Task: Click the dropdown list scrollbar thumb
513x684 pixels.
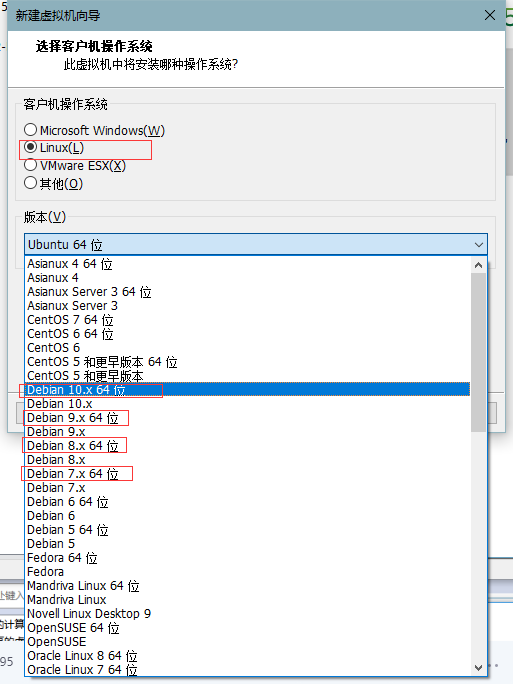Action: (479, 352)
